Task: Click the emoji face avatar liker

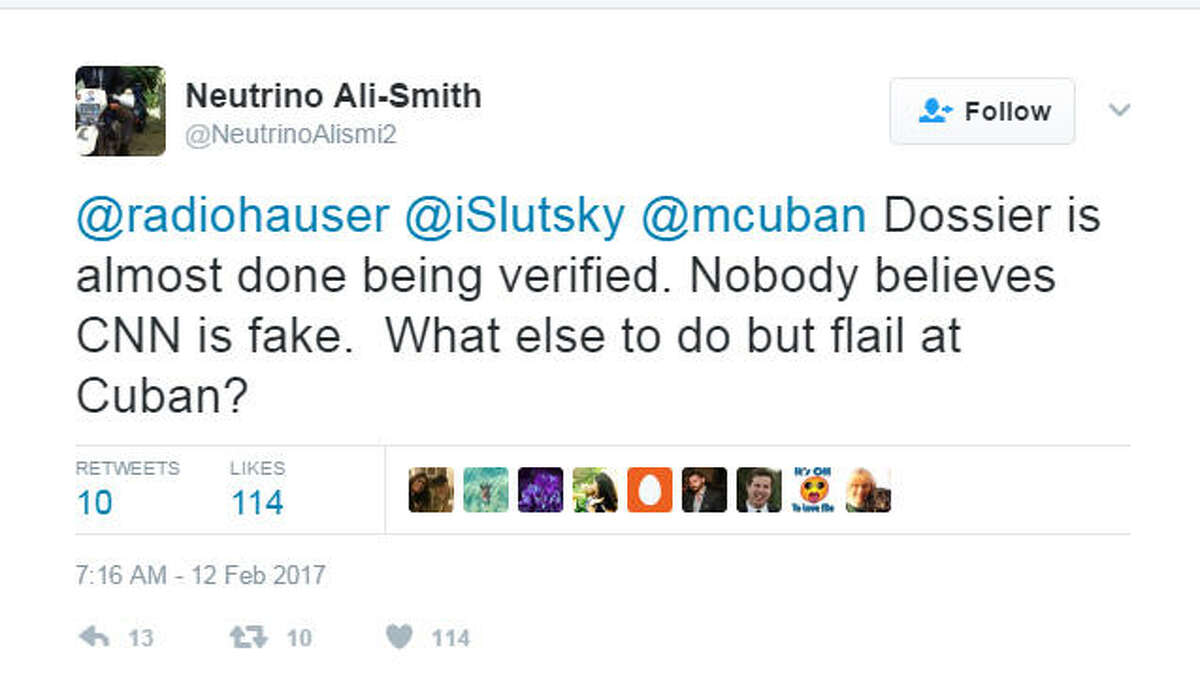Action: click(814, 490)
